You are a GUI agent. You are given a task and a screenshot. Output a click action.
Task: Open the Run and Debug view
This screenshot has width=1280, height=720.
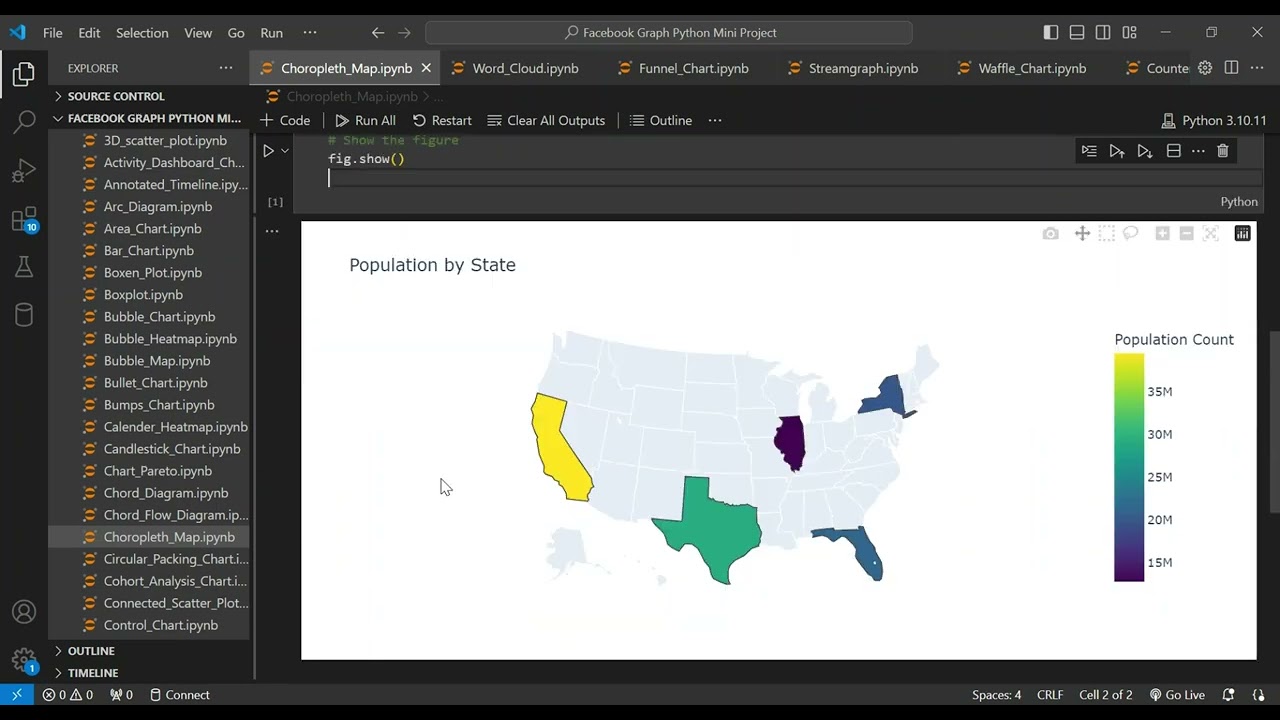pos(24,171)
